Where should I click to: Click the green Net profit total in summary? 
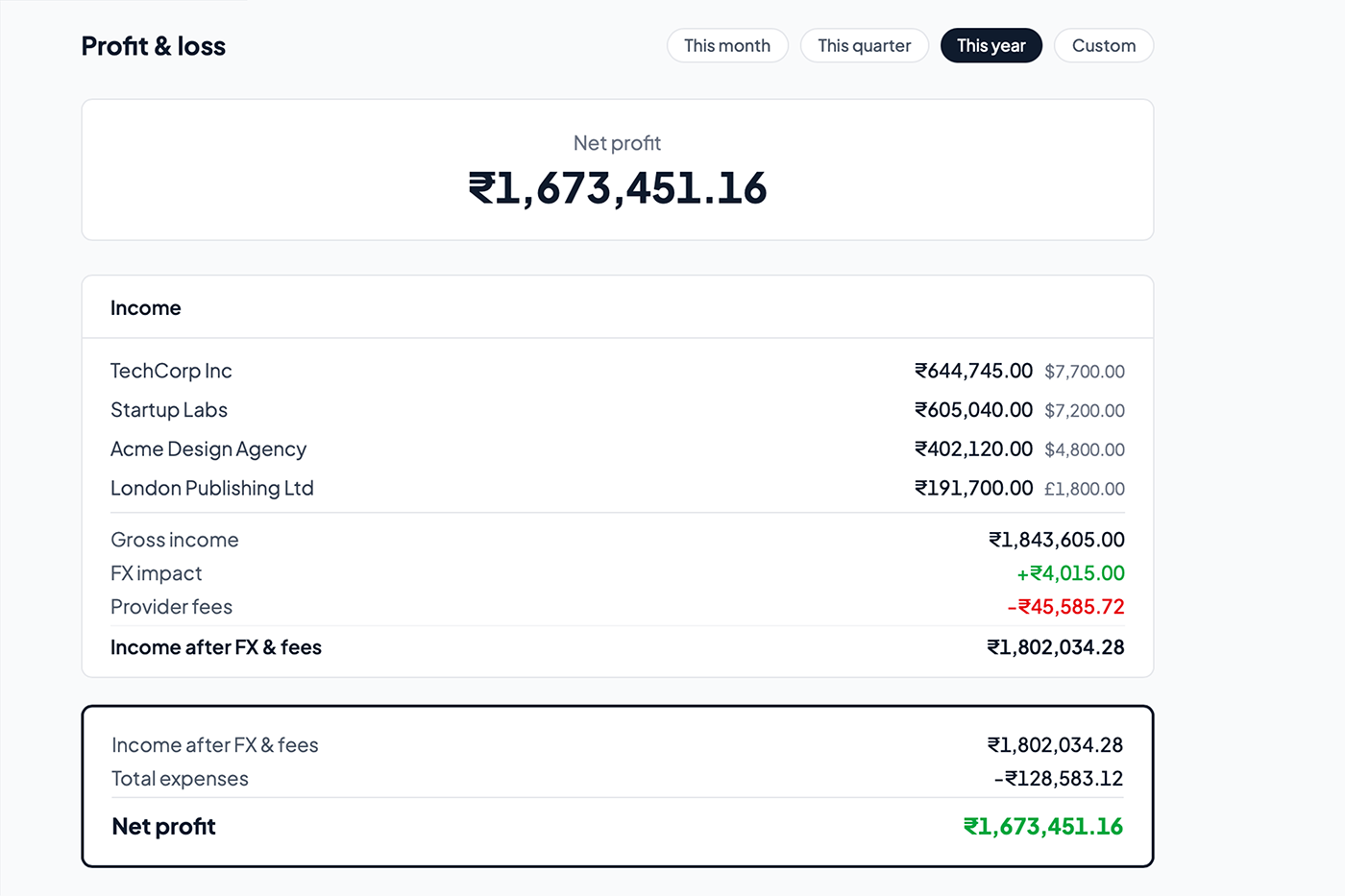[1042, 827]
